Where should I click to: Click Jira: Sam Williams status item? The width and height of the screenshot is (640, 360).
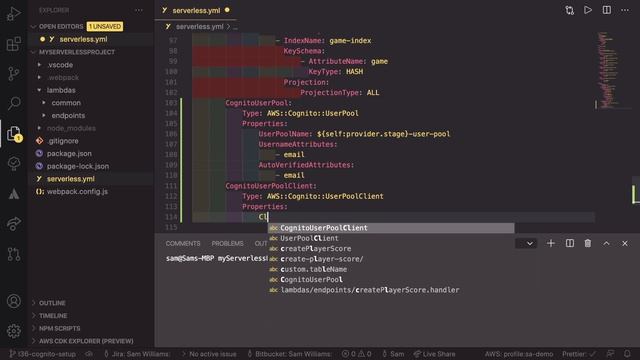136,354
